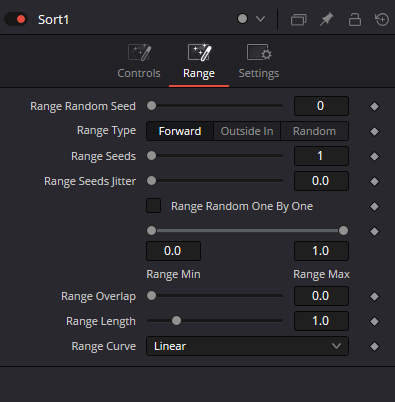The image size is (395, 402).
Task: Click the Range Length slider handle
Action: tap(176, 321)
